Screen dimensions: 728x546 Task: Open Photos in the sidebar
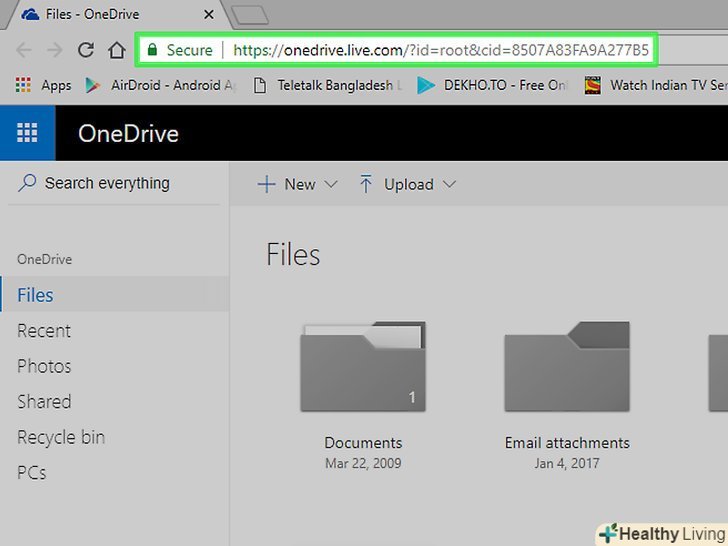tap(44, 366)
